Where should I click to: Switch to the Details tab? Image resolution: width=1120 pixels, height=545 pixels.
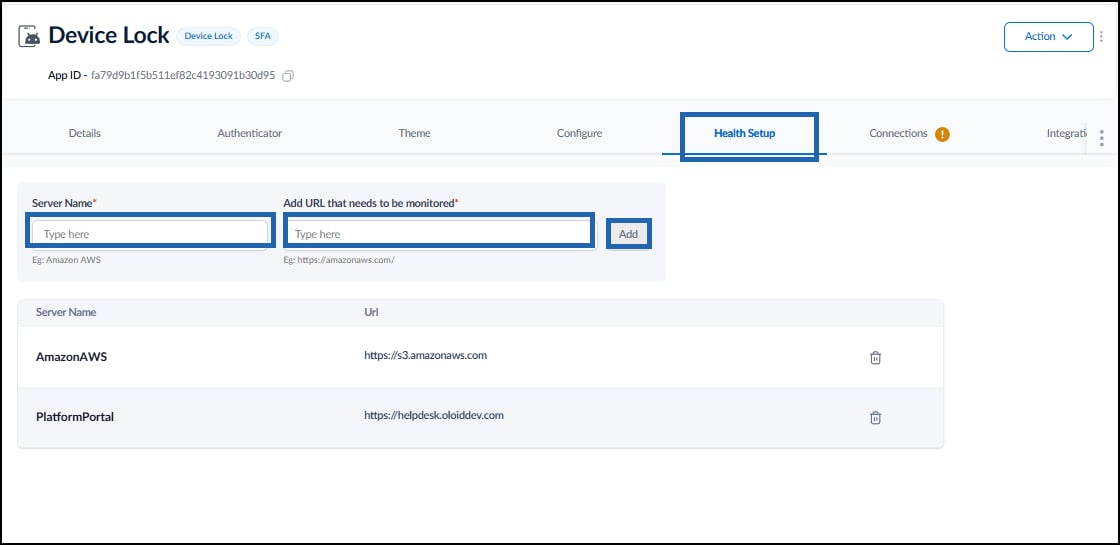(84, 133)
